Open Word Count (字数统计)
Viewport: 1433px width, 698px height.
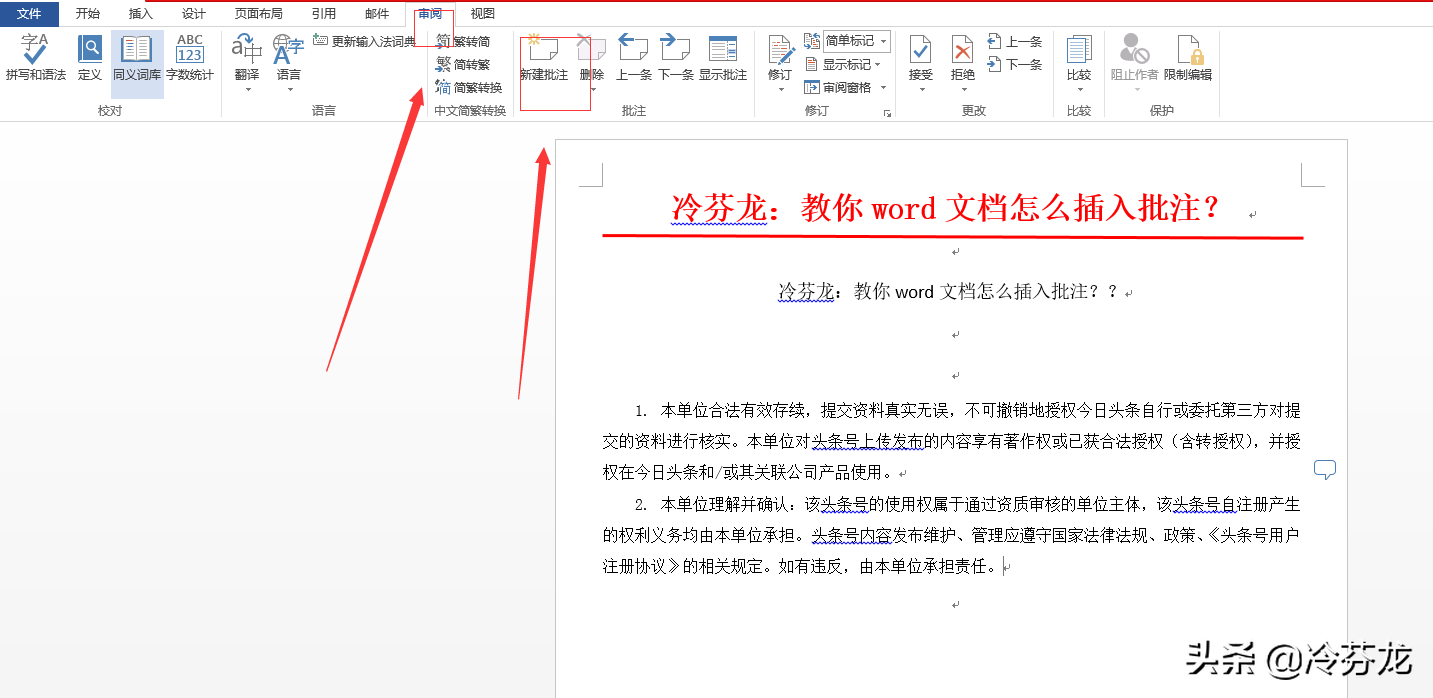(x=190, y=57)
